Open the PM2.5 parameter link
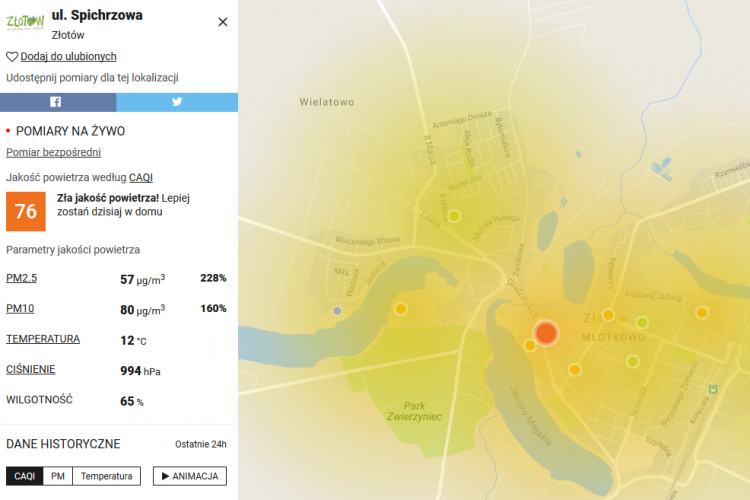750x500 pixels. (22, 278)
